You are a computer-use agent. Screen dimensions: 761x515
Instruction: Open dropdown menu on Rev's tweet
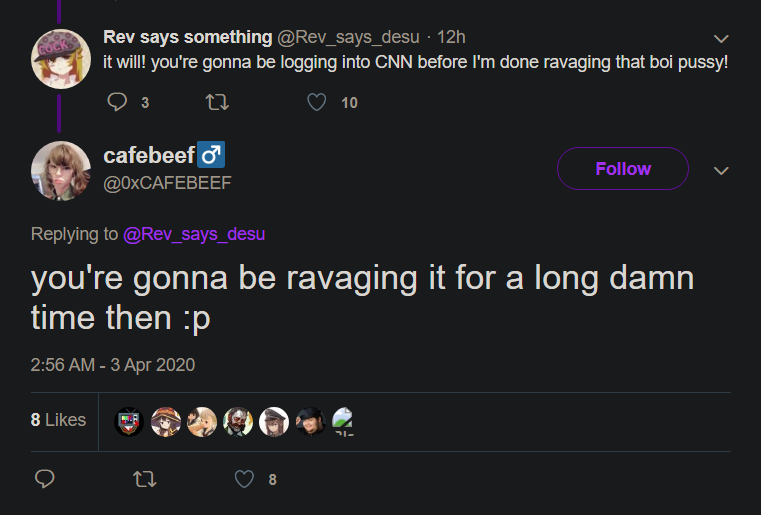pos(721,38)
